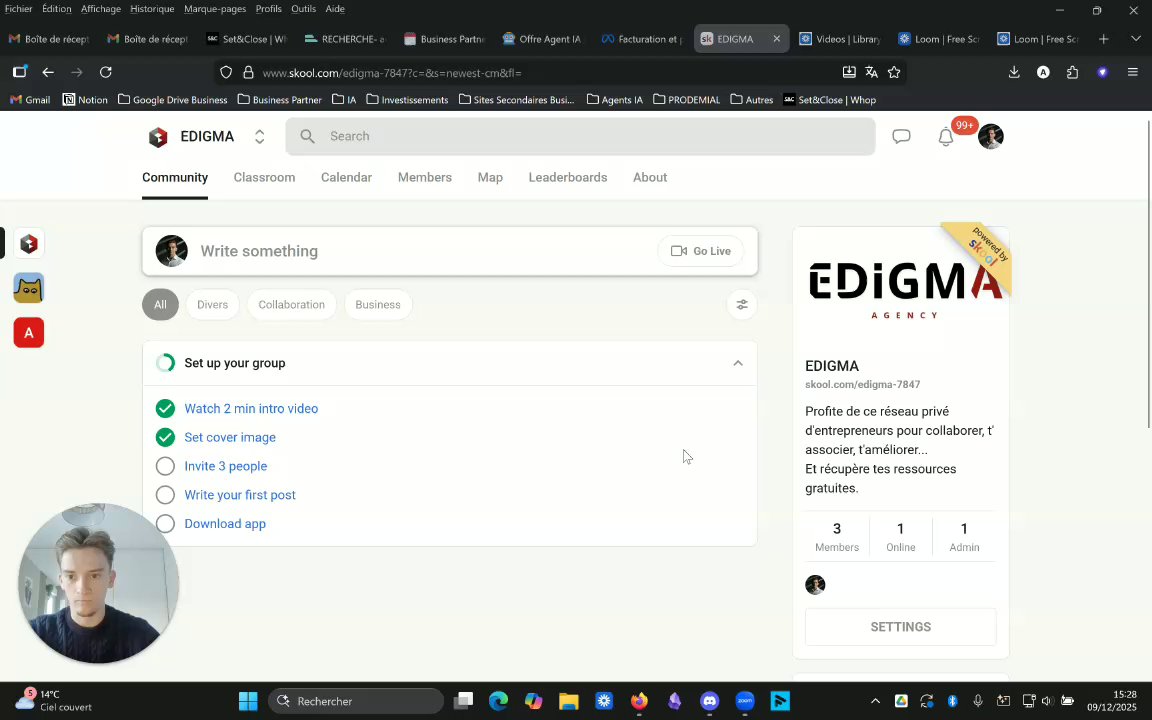Collapse the Set up your group panel

[x=738, y=363]
